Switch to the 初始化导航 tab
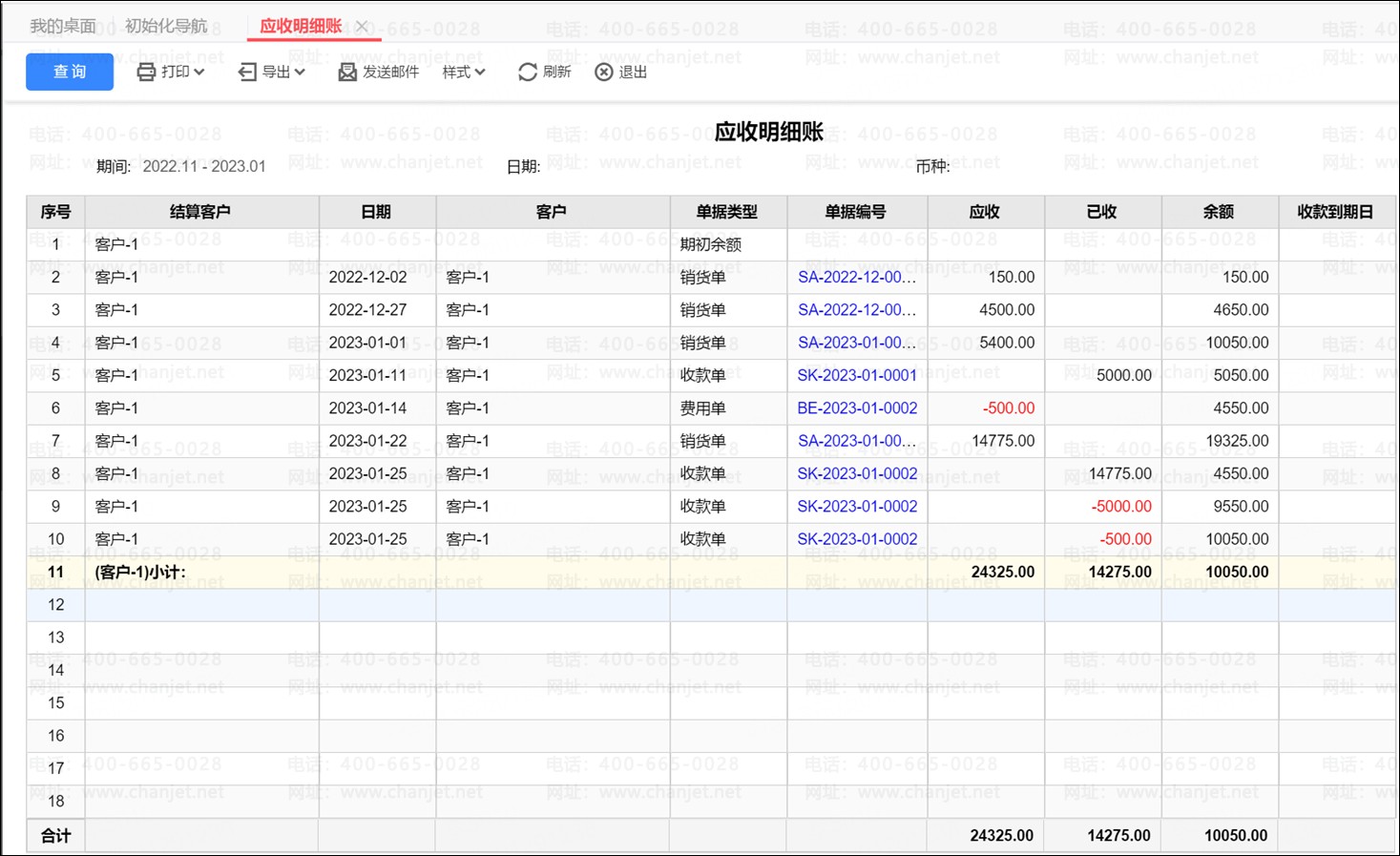The width and height of the screenshot is (1400, 856). click(x=166, y=26)
